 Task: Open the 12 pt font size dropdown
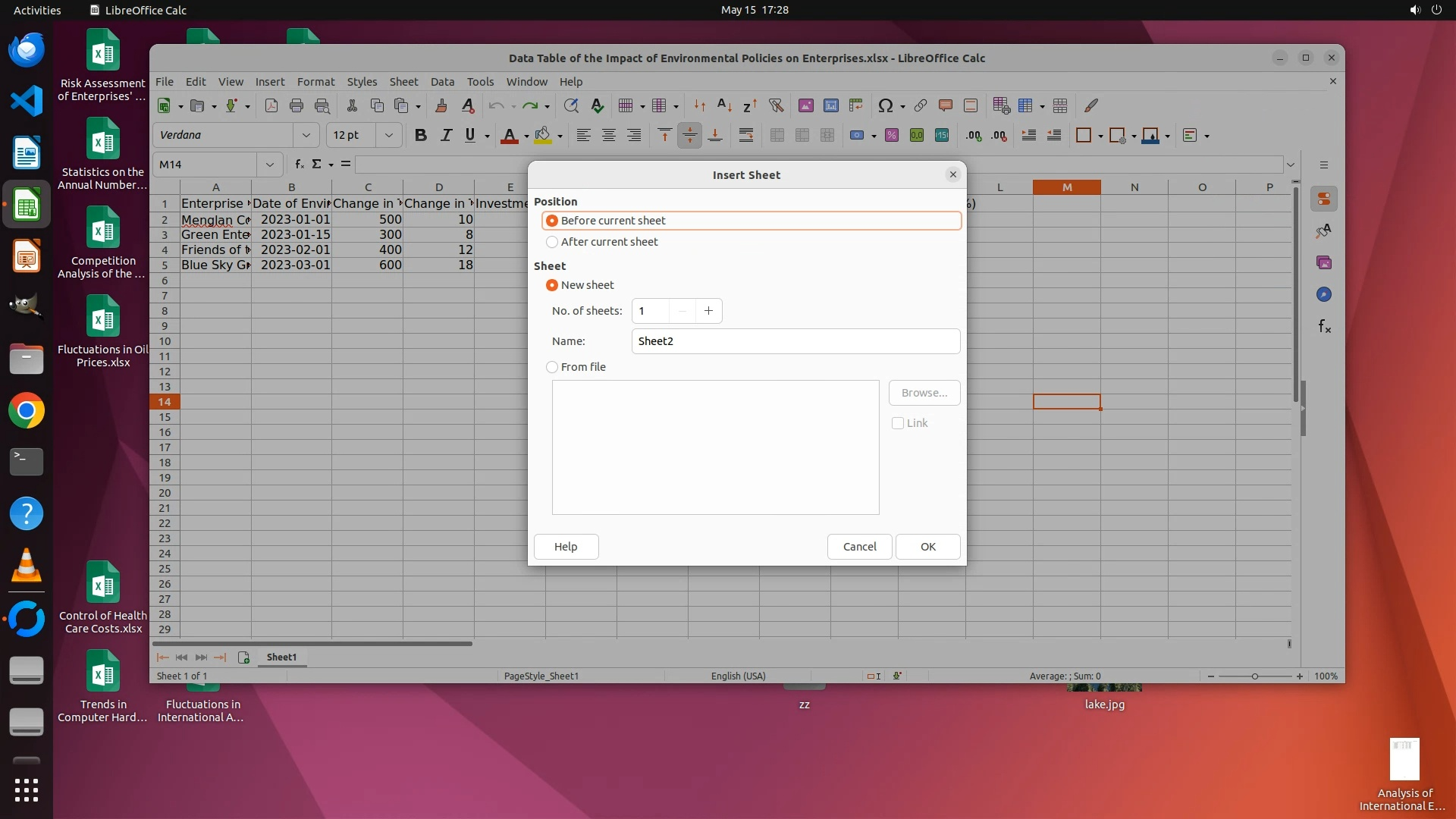388,135
